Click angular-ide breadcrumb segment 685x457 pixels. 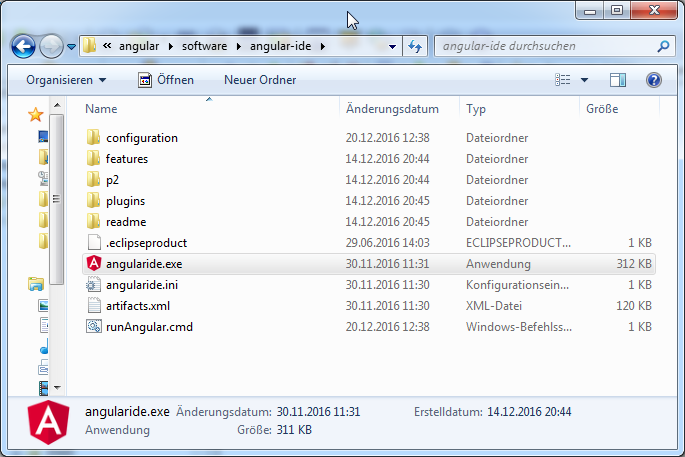[280, 46]
